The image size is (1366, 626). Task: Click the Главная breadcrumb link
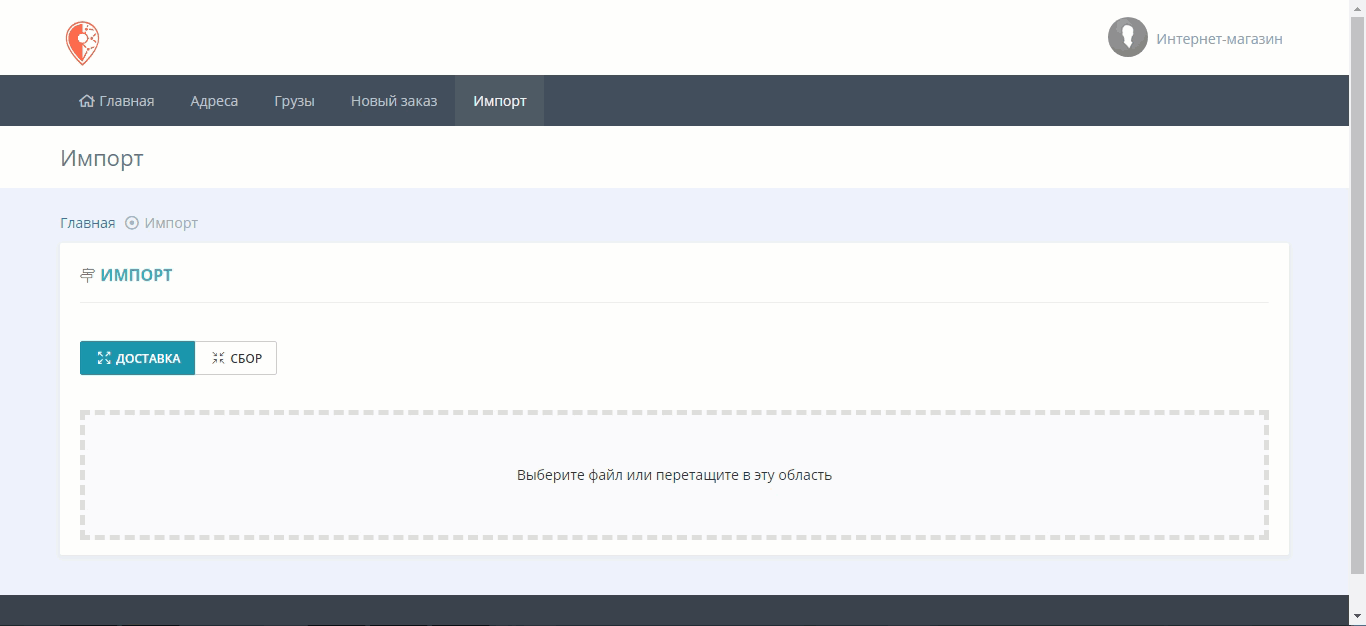pyautogui.click(x=88, y=223)
